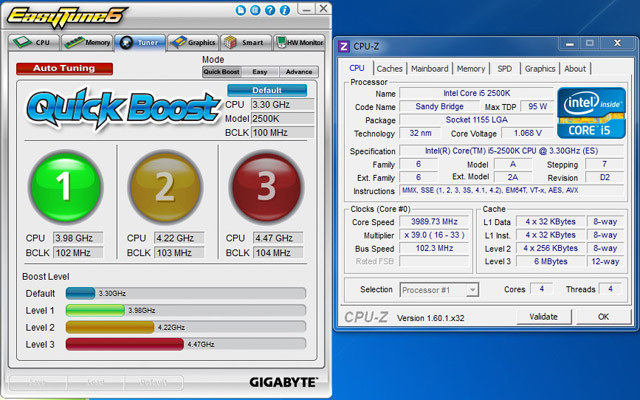Image resolution: width=640 pixels, height=400 pixels.
Task: Click the level 3 CPU 4.47 GHz field
Action: point(278,238)
